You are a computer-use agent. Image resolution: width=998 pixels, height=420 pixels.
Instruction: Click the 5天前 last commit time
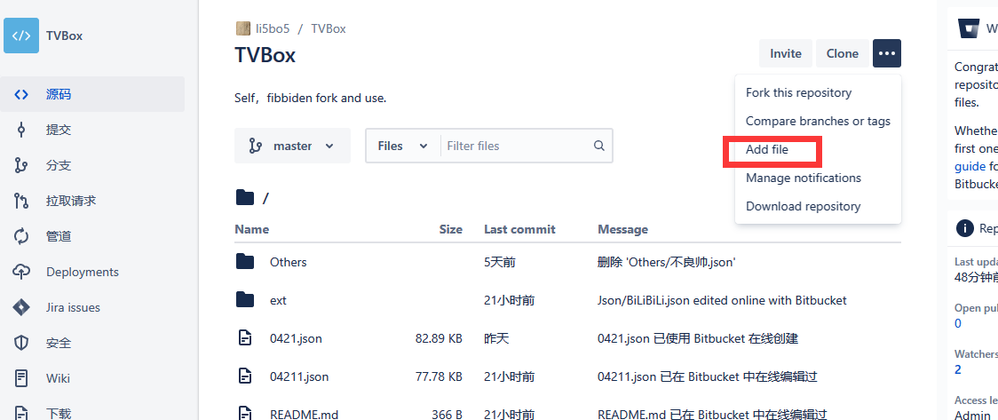pyautogui.click(x=500, y=262)
